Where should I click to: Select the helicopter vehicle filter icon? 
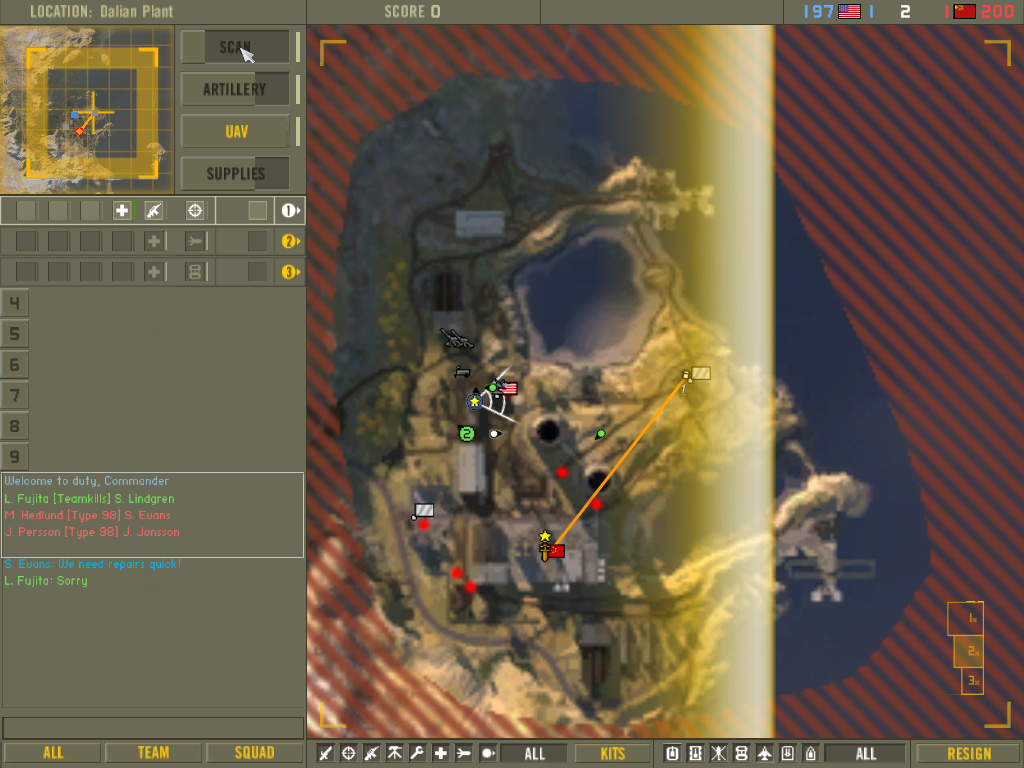click(x=718, y=754)
